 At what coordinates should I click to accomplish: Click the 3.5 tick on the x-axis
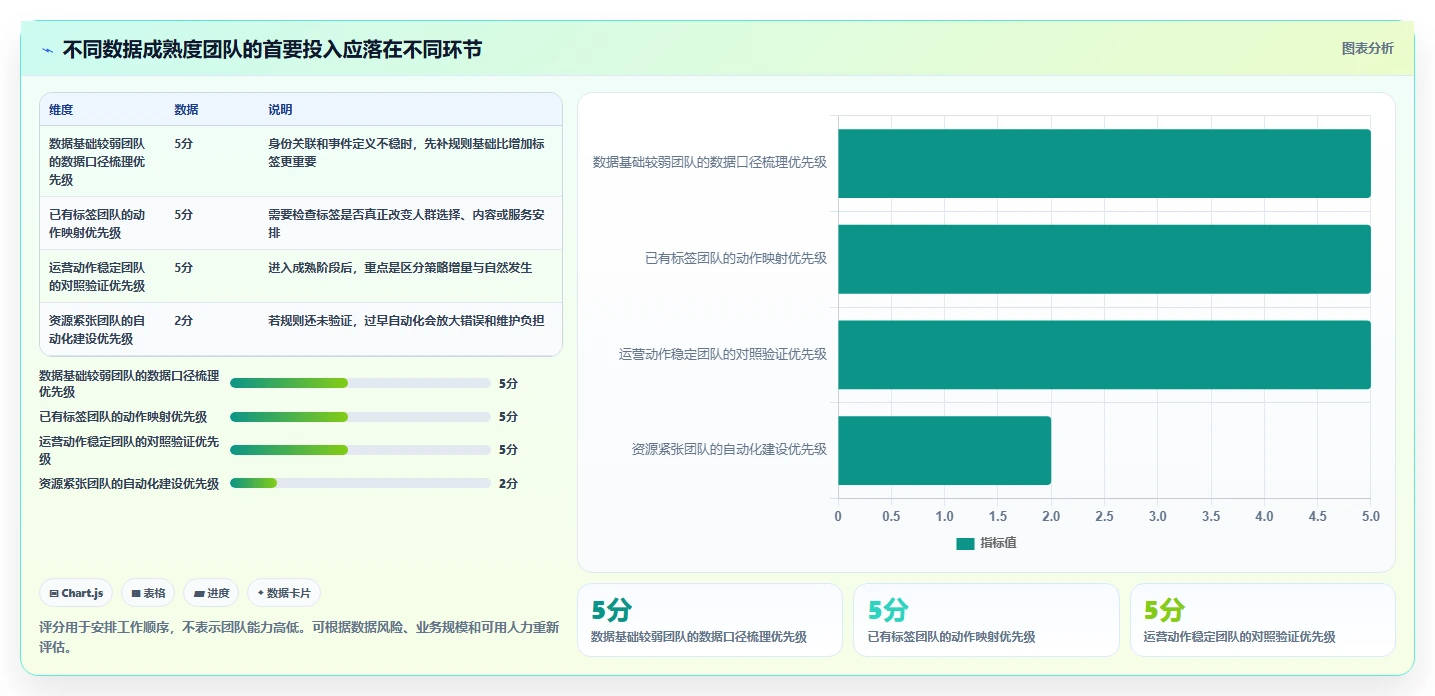[x=1211, y=517]
